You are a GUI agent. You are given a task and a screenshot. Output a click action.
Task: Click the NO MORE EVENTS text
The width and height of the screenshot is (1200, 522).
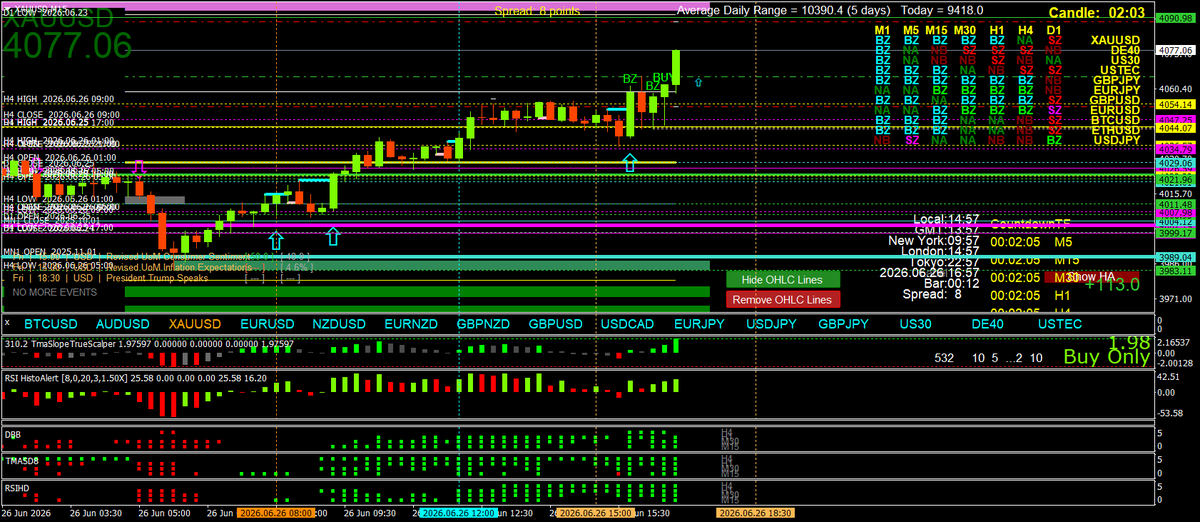pyautogui.click(x=56, y=292)
